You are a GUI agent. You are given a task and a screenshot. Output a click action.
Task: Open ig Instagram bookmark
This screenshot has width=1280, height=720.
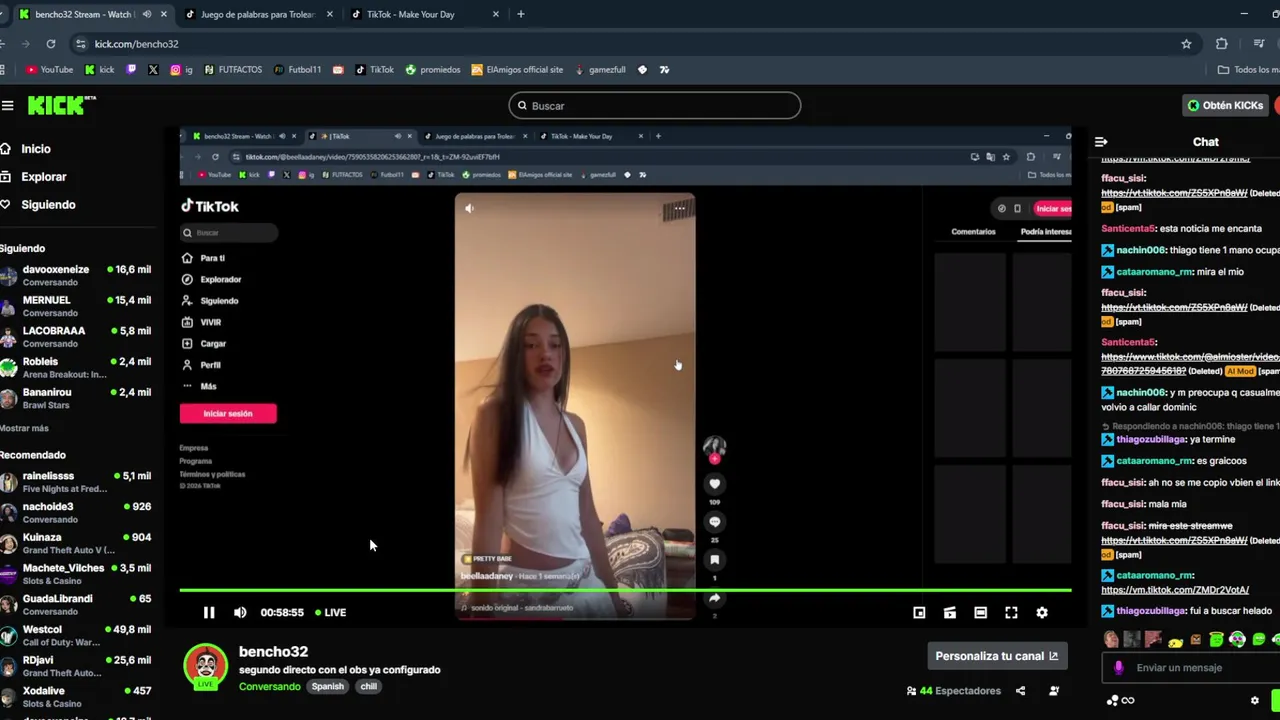pyautogui.click(x=181, y=70)
